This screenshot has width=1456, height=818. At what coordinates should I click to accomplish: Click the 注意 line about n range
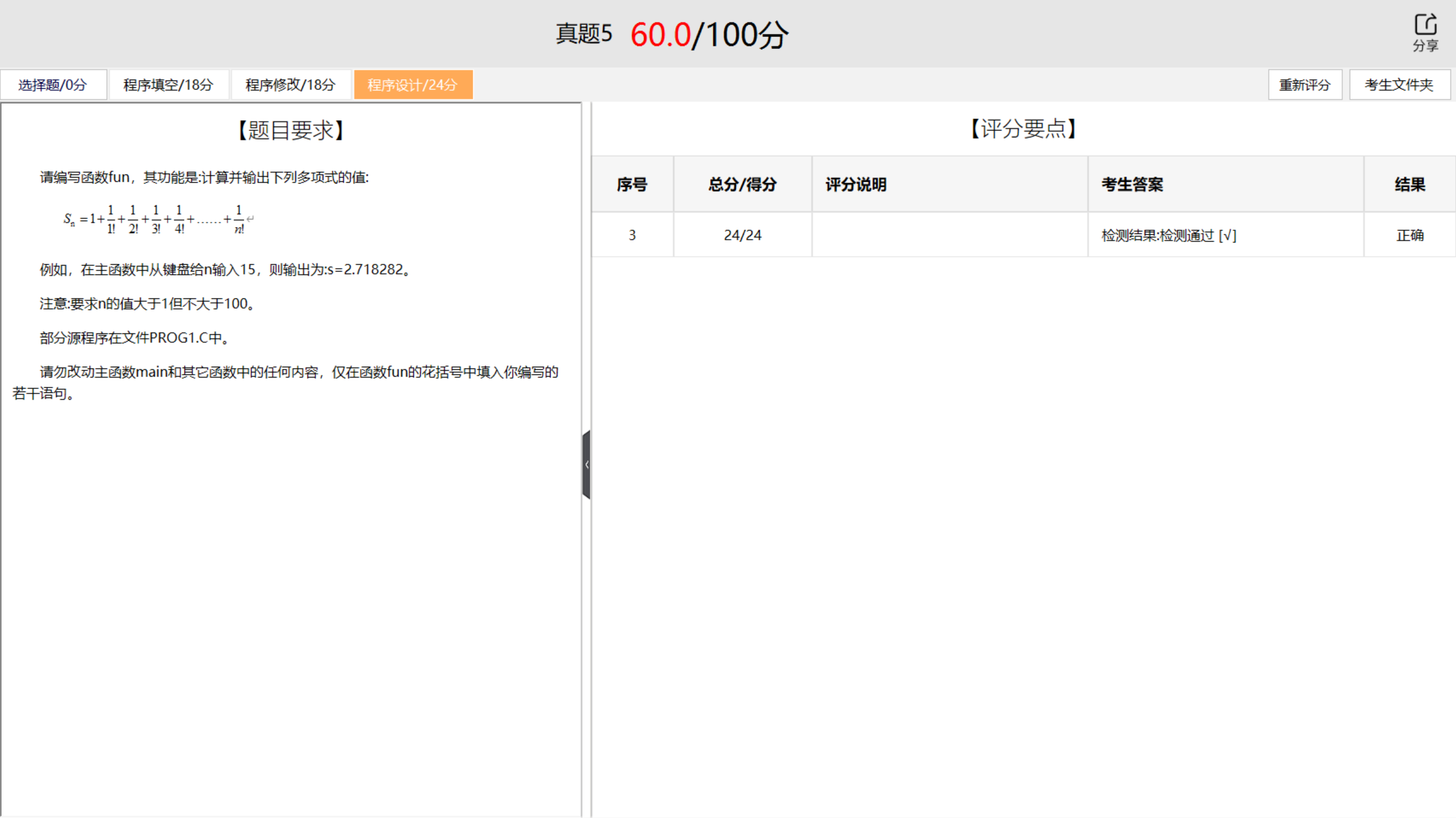147,304
